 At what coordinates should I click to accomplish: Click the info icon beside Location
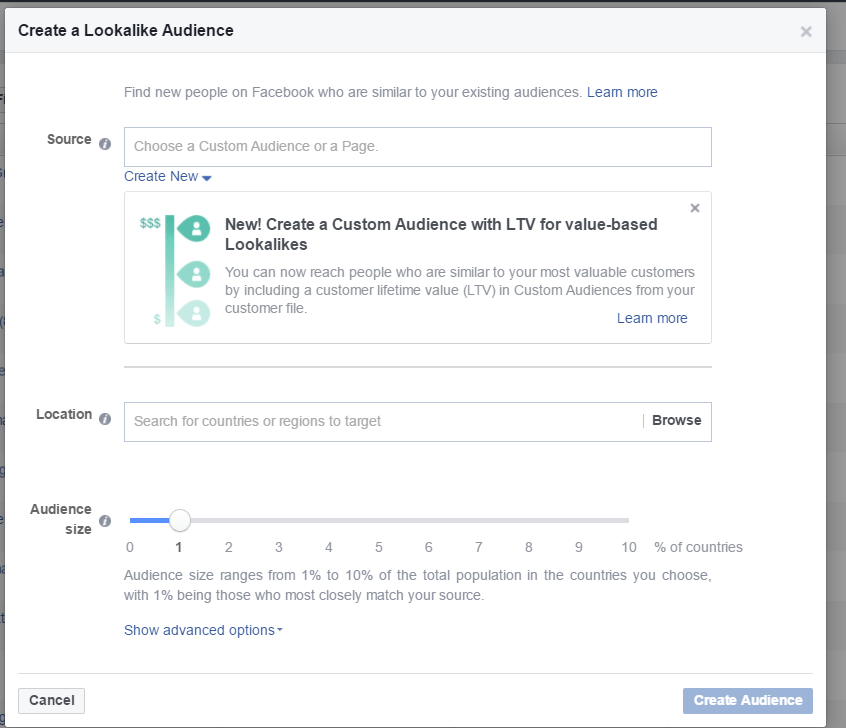pos(105,419)
